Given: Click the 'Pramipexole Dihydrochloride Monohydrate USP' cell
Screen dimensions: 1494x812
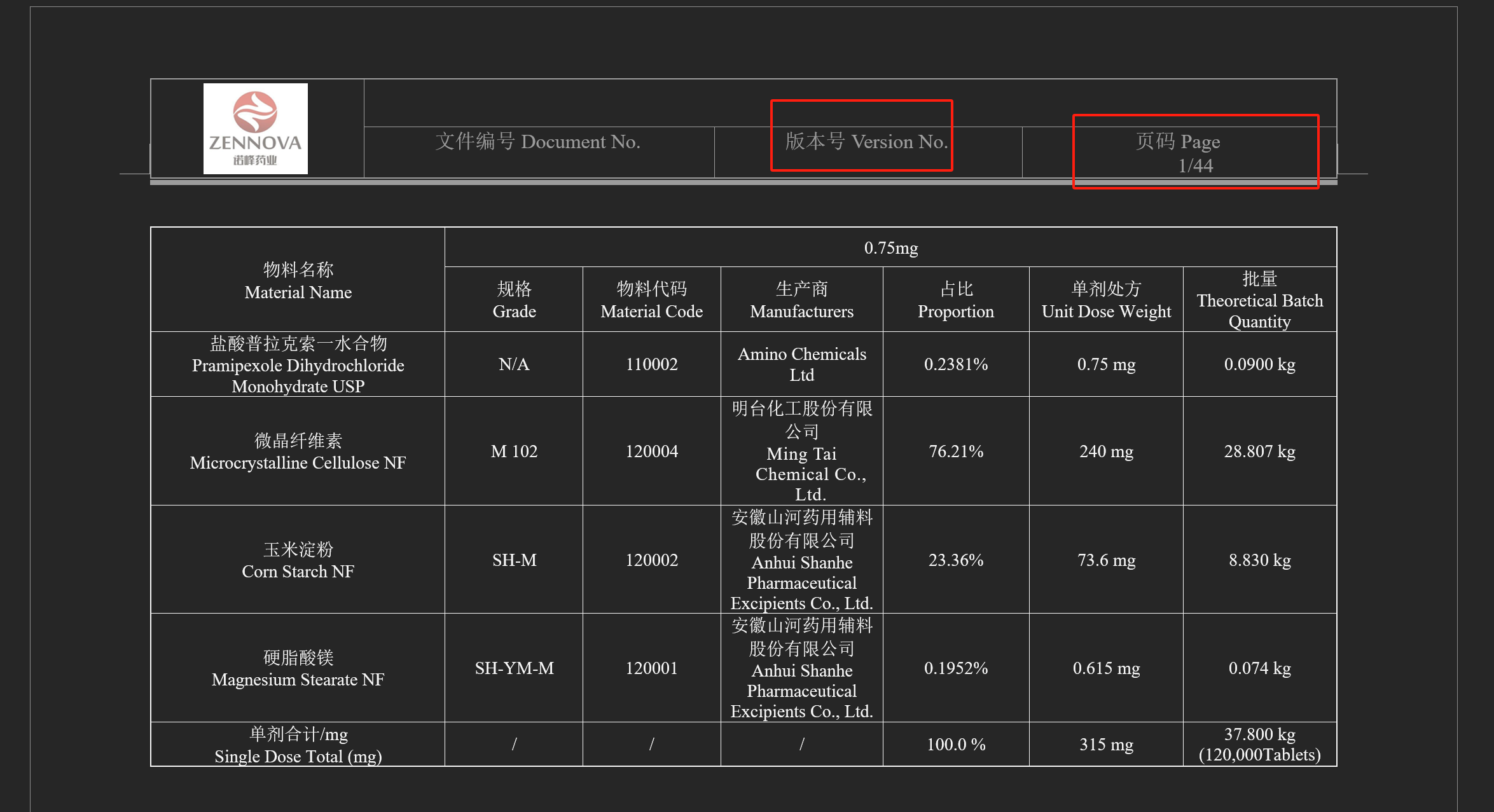Looking at the screenshot, I should point(298,364).
